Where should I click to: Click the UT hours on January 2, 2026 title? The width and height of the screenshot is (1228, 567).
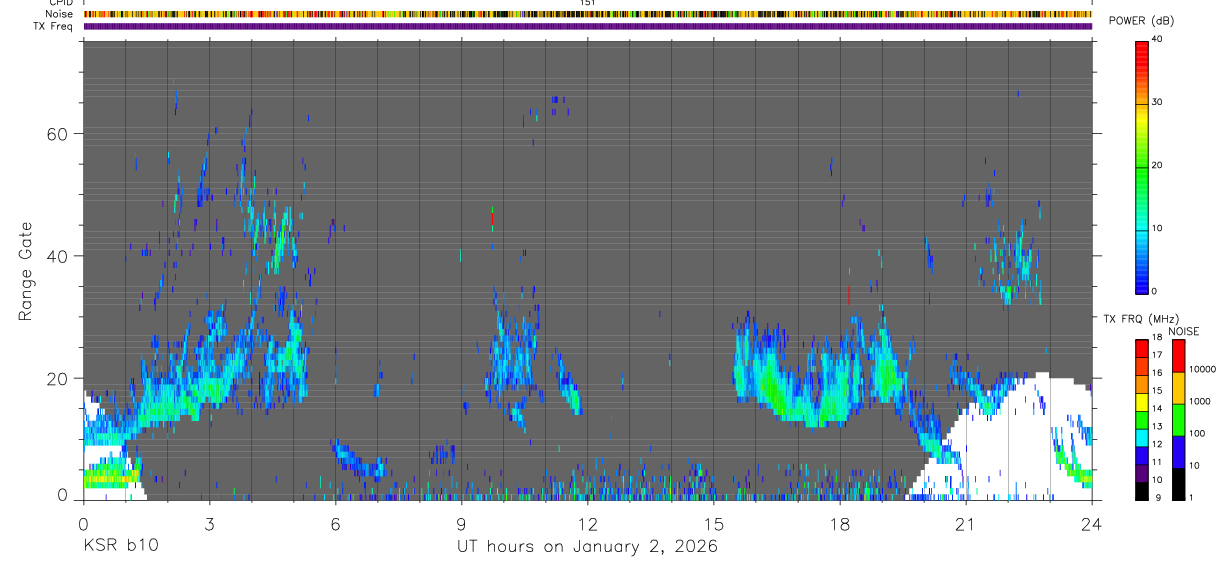pyautogui.click(x=588, y=547)
